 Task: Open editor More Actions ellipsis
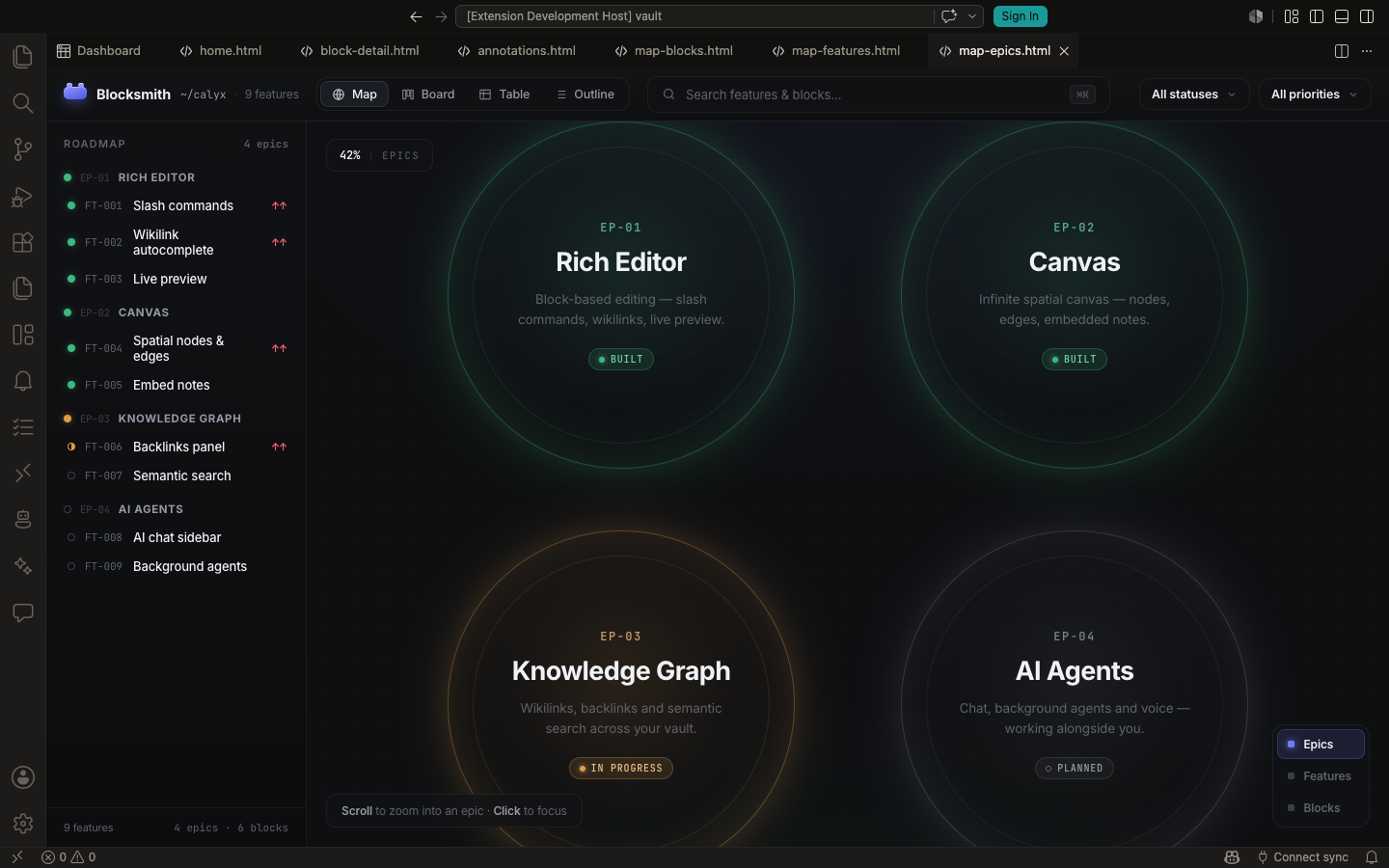pos(1367,51)
